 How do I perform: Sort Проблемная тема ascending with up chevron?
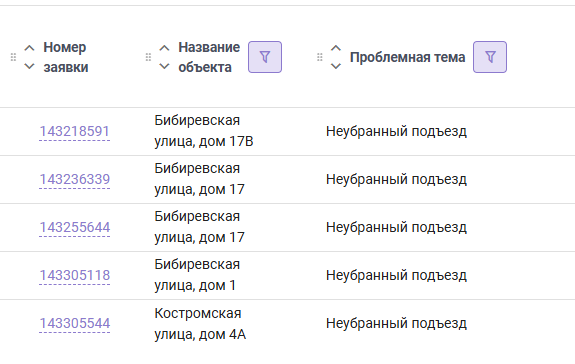[336, 48]
